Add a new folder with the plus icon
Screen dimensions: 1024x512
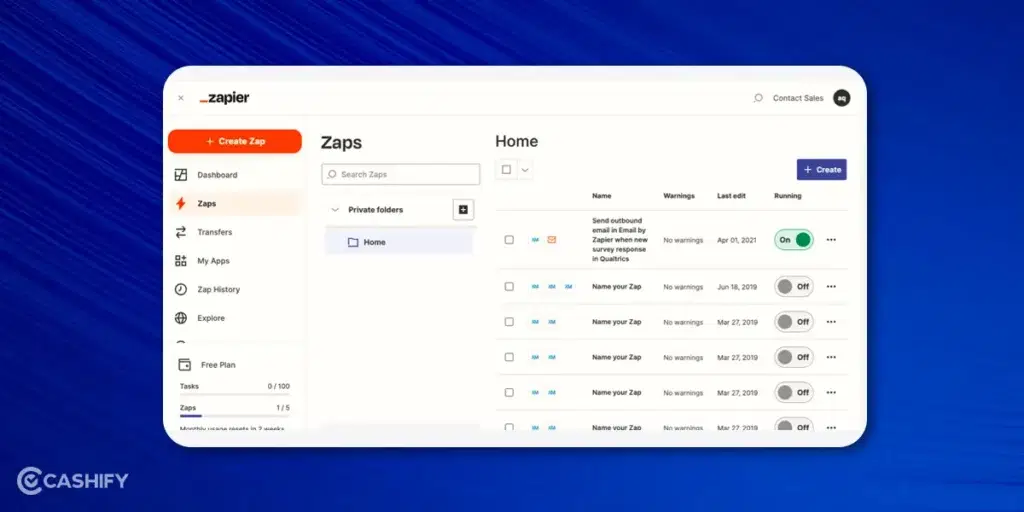tap(463, 210)
